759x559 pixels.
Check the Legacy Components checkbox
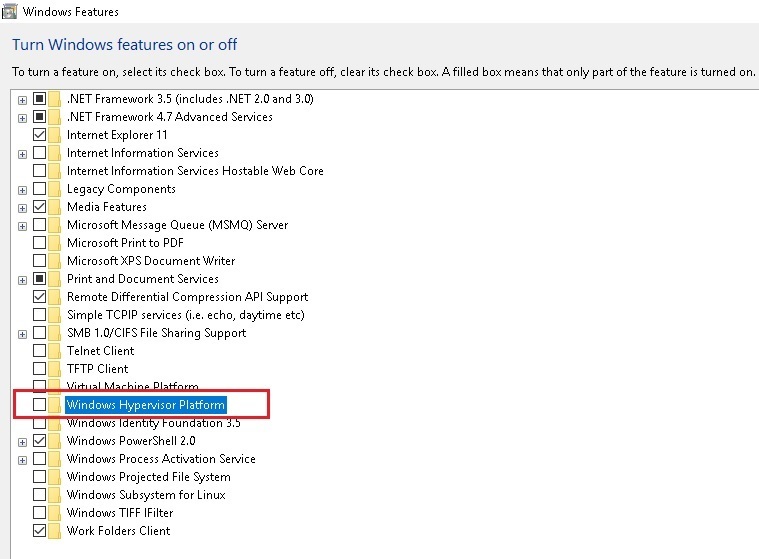click(x=40, y=188)
